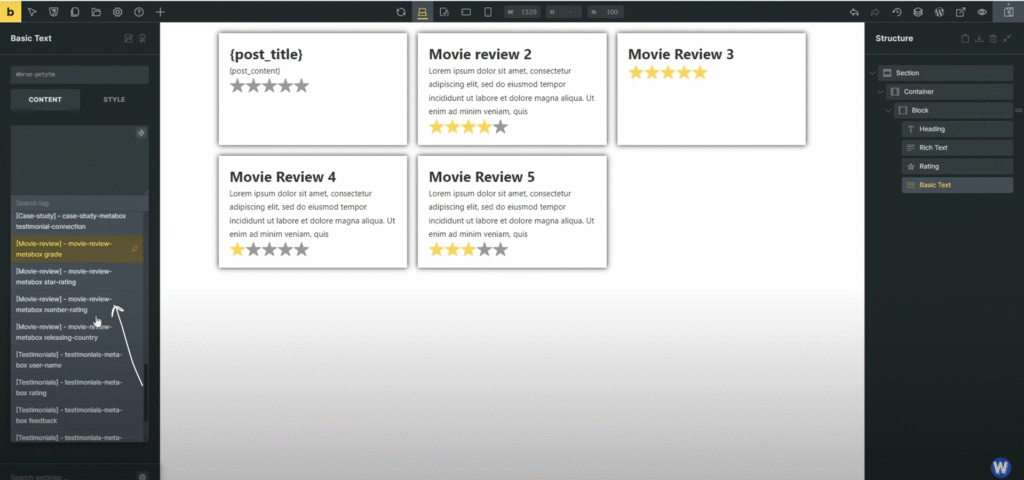Image resolution: width=1024 pixels, height=480 pixels.
Task: Collapse the Container tree chevron
Action: point(881,92)
